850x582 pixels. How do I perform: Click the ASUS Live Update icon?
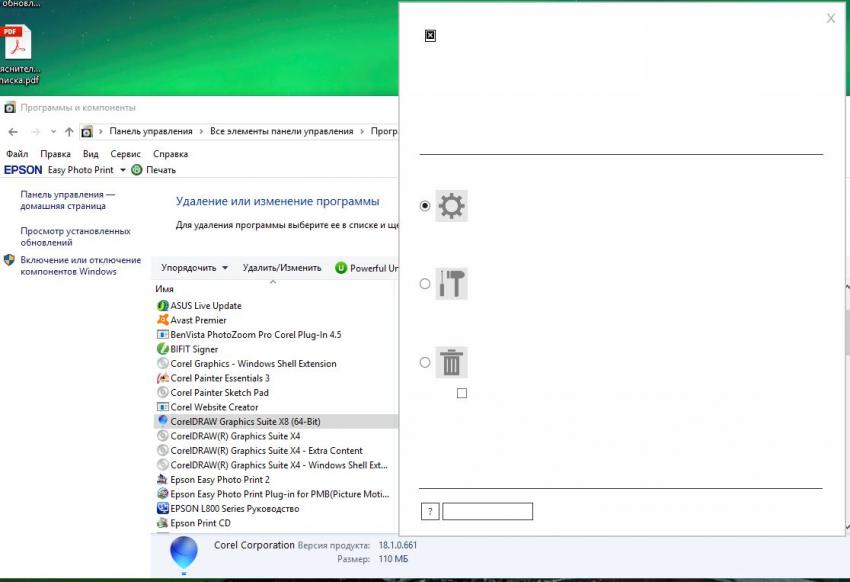[163, 305]
